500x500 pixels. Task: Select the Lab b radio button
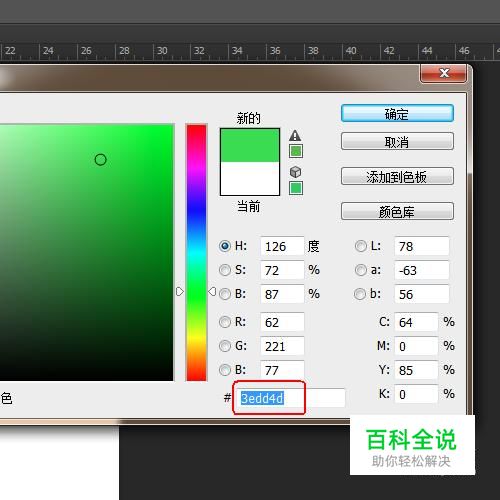pyautogui.click(x=360, y=294)
